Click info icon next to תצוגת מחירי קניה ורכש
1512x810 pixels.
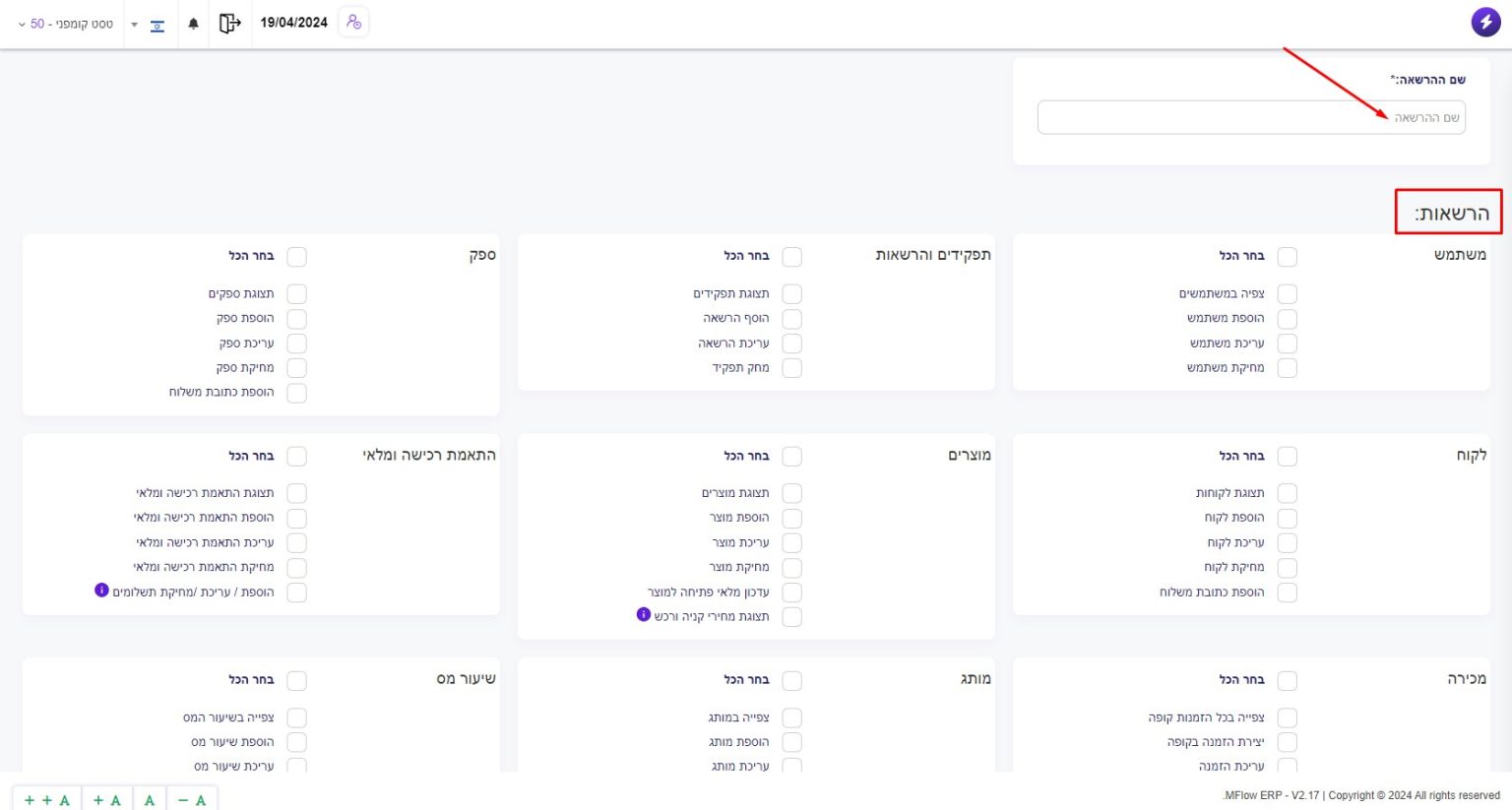(644, 615)
